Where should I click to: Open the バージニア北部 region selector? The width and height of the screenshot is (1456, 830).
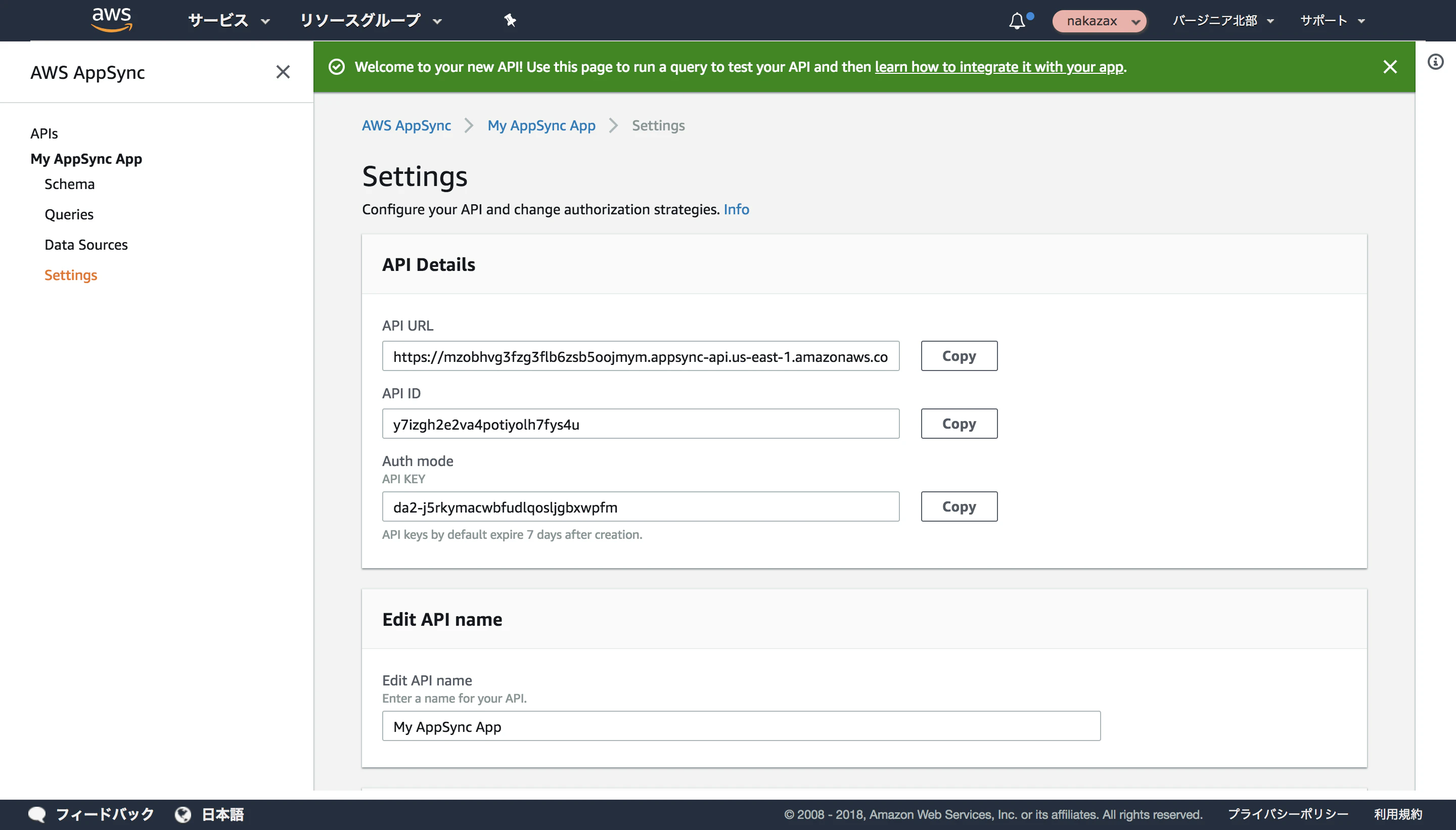1223,21
